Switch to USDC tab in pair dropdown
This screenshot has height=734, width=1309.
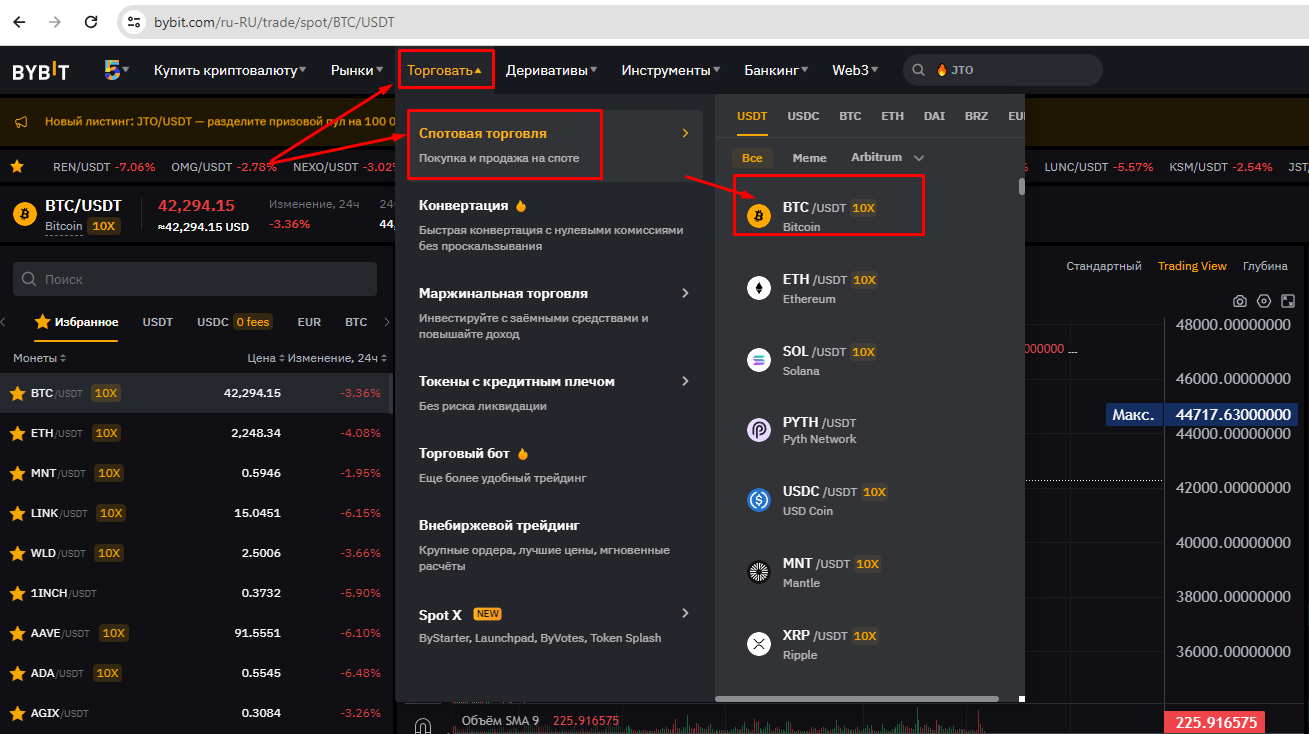[803, 116]
